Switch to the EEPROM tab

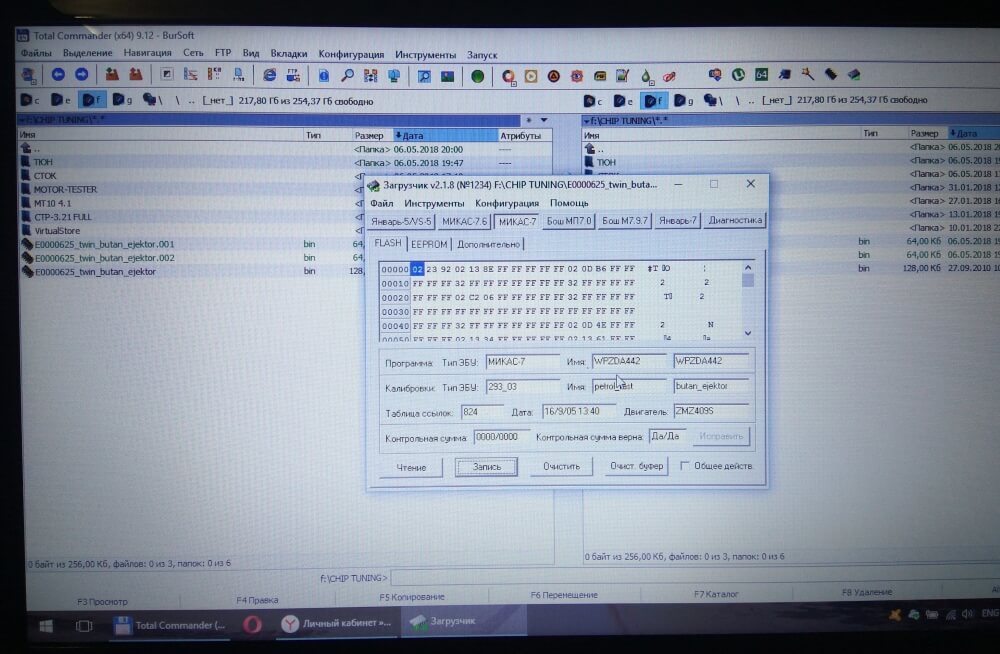(x=428, y=243)
